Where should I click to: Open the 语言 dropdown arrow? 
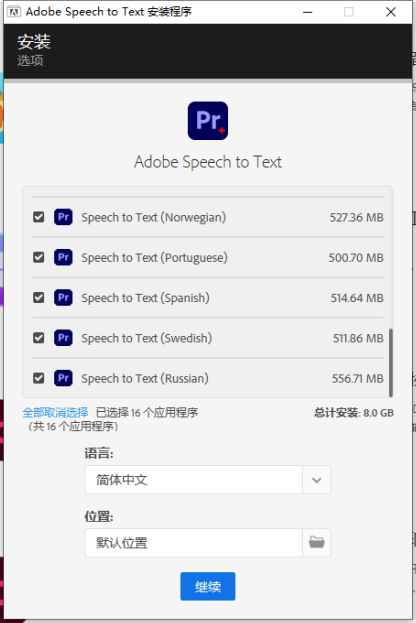click(317, 480)
